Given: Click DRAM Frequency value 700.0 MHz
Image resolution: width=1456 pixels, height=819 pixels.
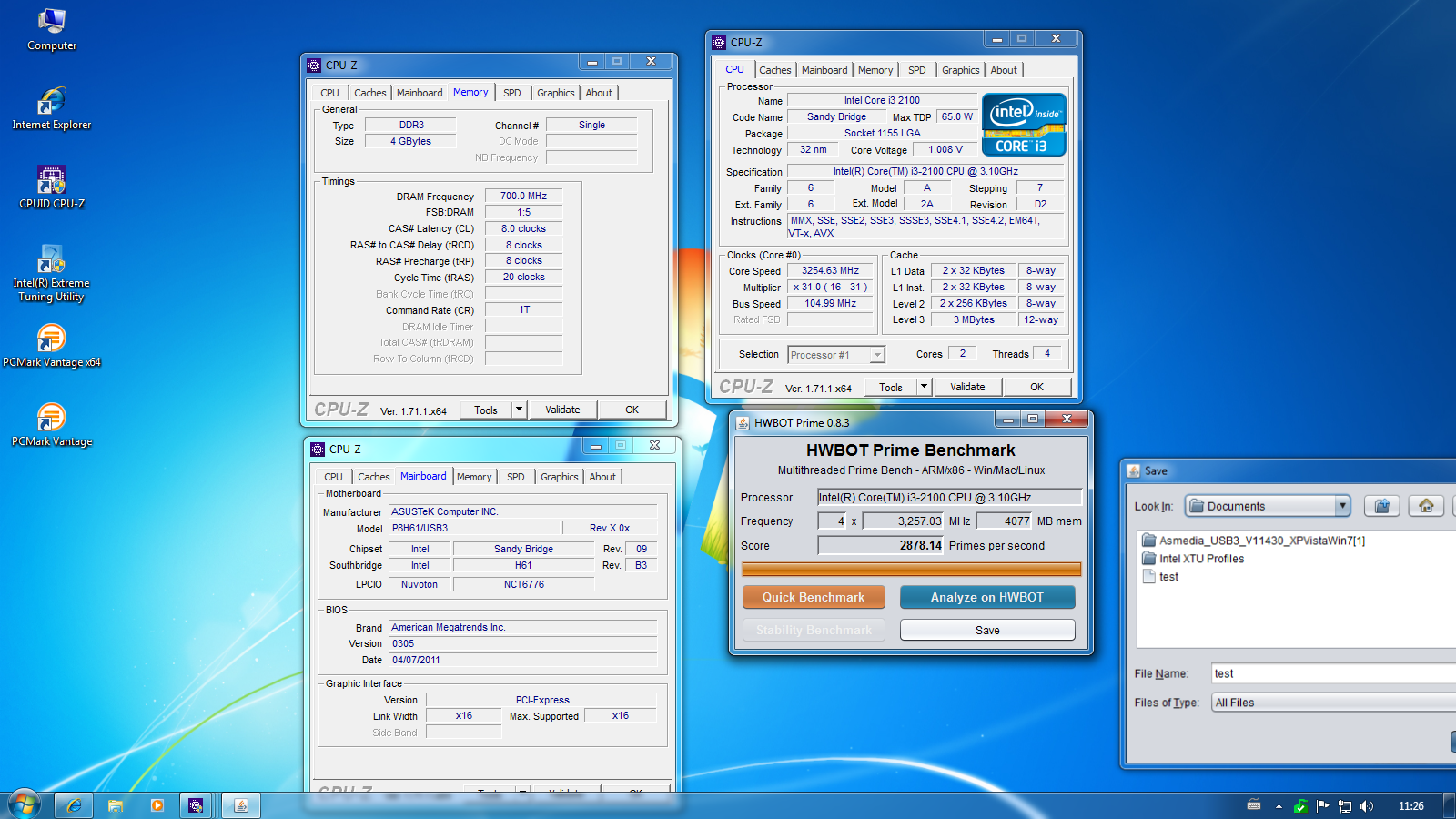Looking at the screenshot, I should point(523,196).
